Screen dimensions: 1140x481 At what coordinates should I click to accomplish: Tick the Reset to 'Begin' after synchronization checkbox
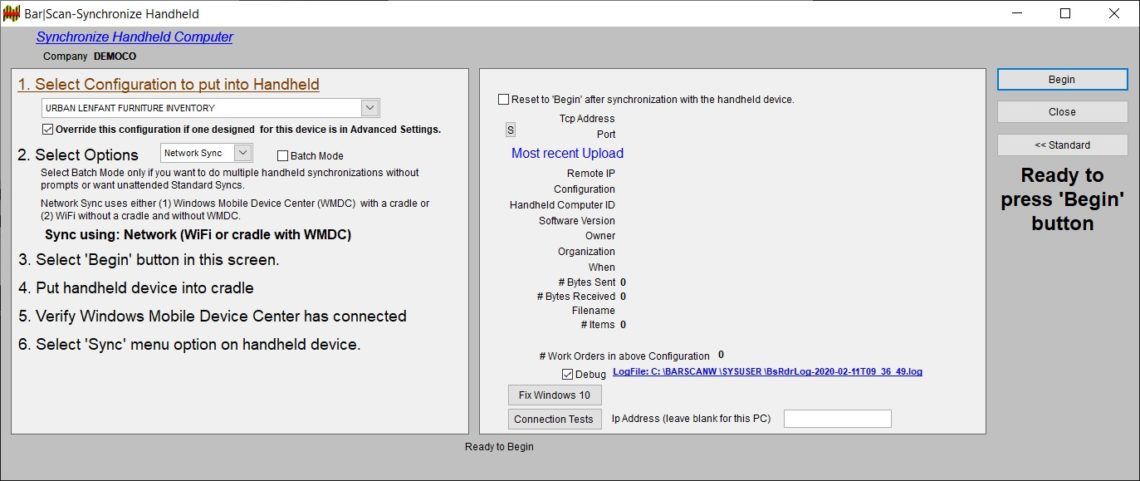503,100
